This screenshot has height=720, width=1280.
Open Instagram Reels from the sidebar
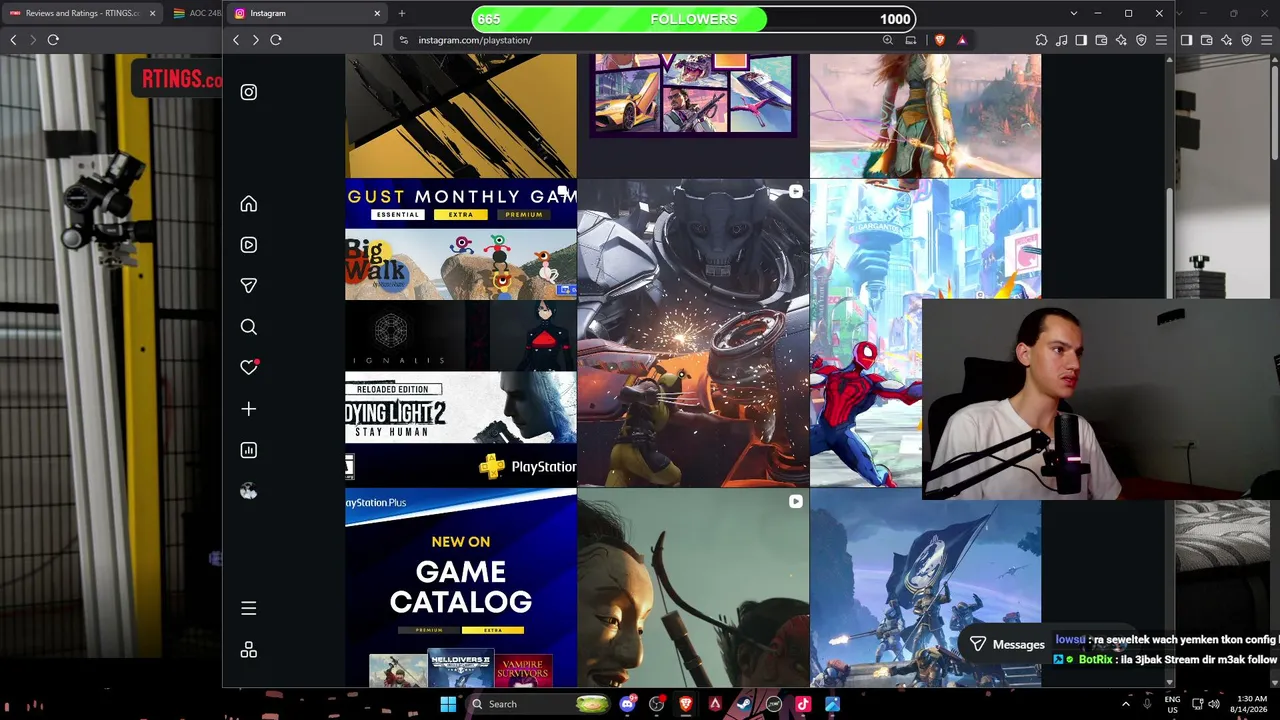(249, 245)
